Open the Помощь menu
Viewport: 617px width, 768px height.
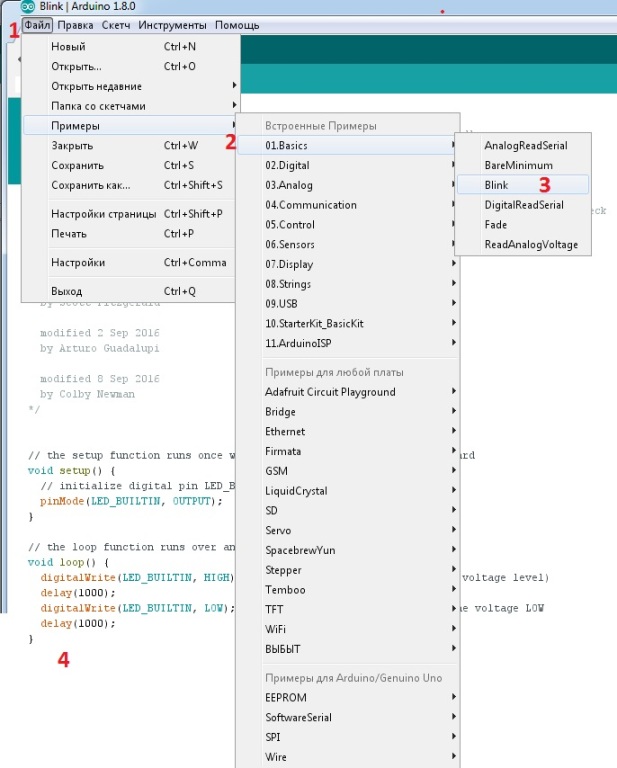237,25
